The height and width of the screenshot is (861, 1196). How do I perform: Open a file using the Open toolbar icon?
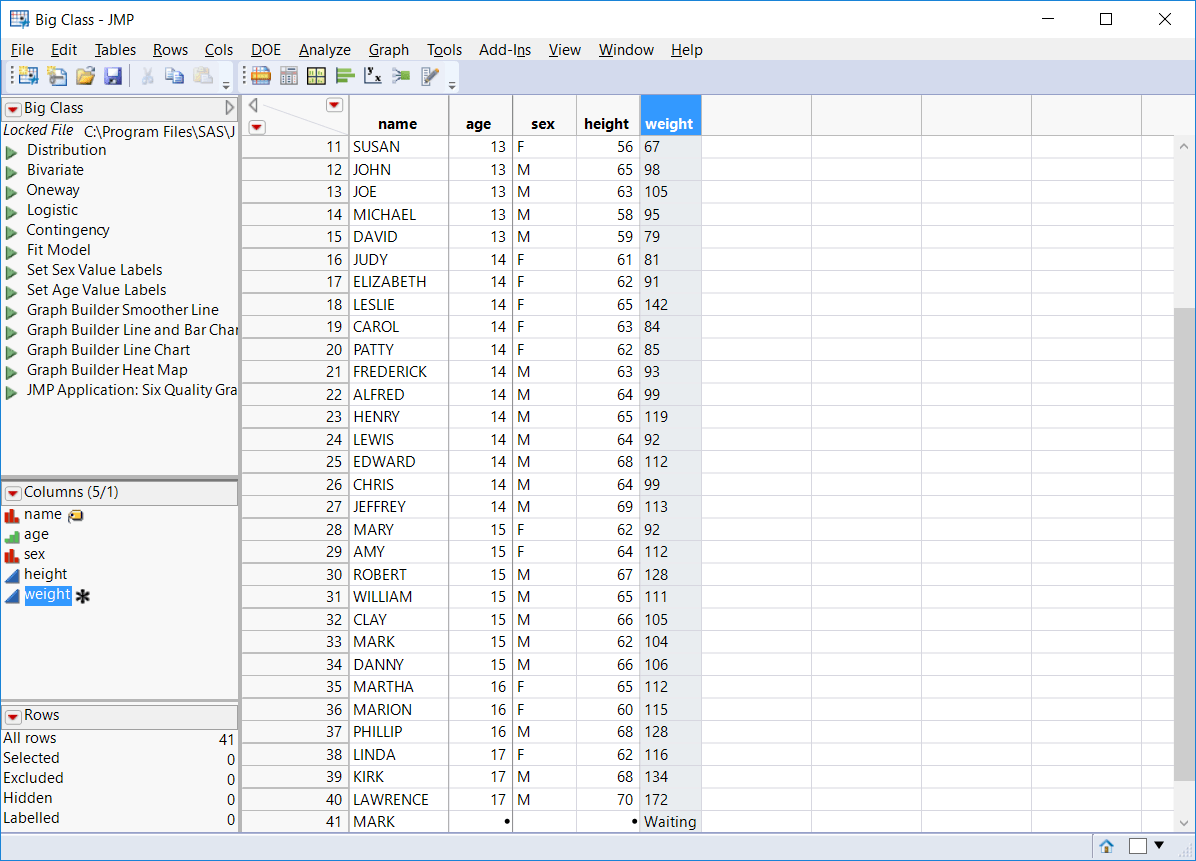[x=85, y=76]
